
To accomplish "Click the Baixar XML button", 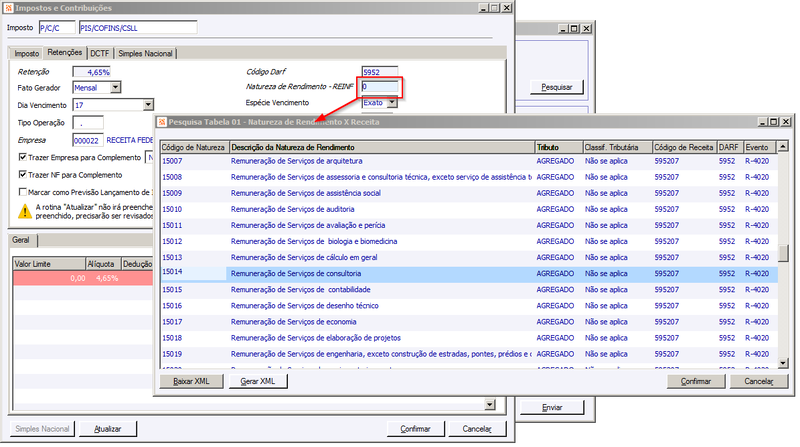I will coord(191,381).
